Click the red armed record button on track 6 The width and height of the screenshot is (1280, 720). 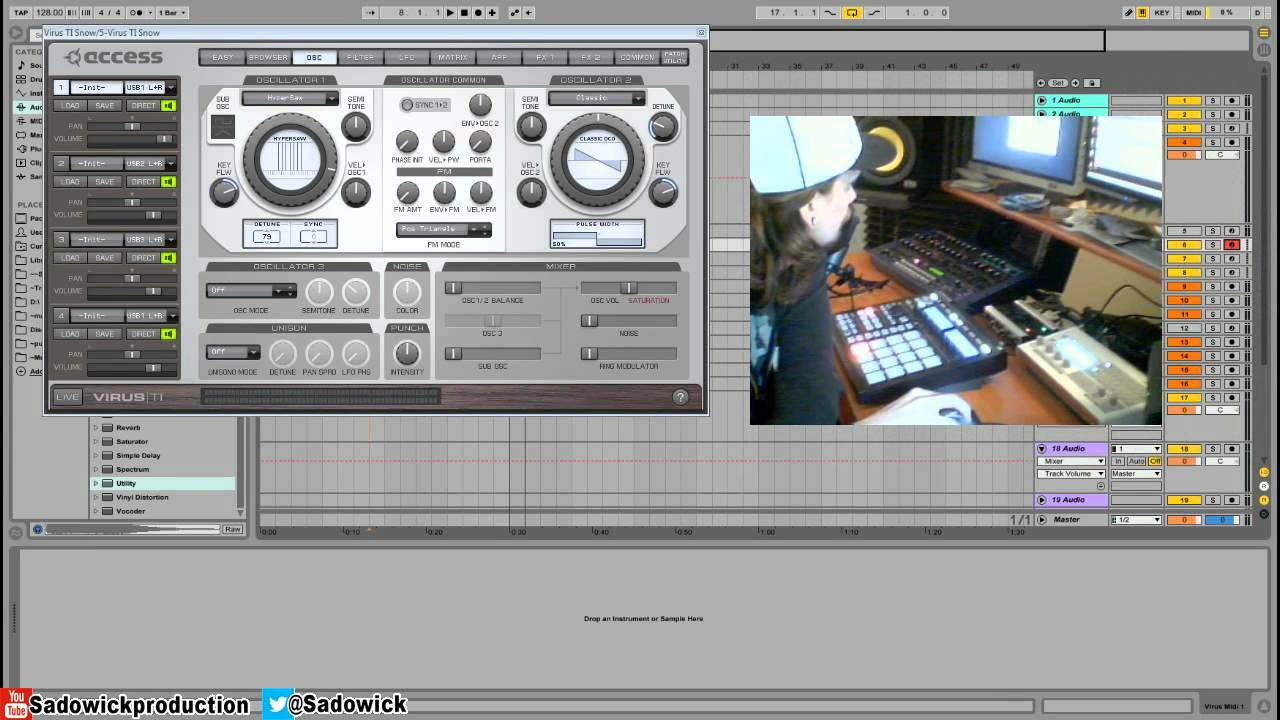tap(1232, 245)
